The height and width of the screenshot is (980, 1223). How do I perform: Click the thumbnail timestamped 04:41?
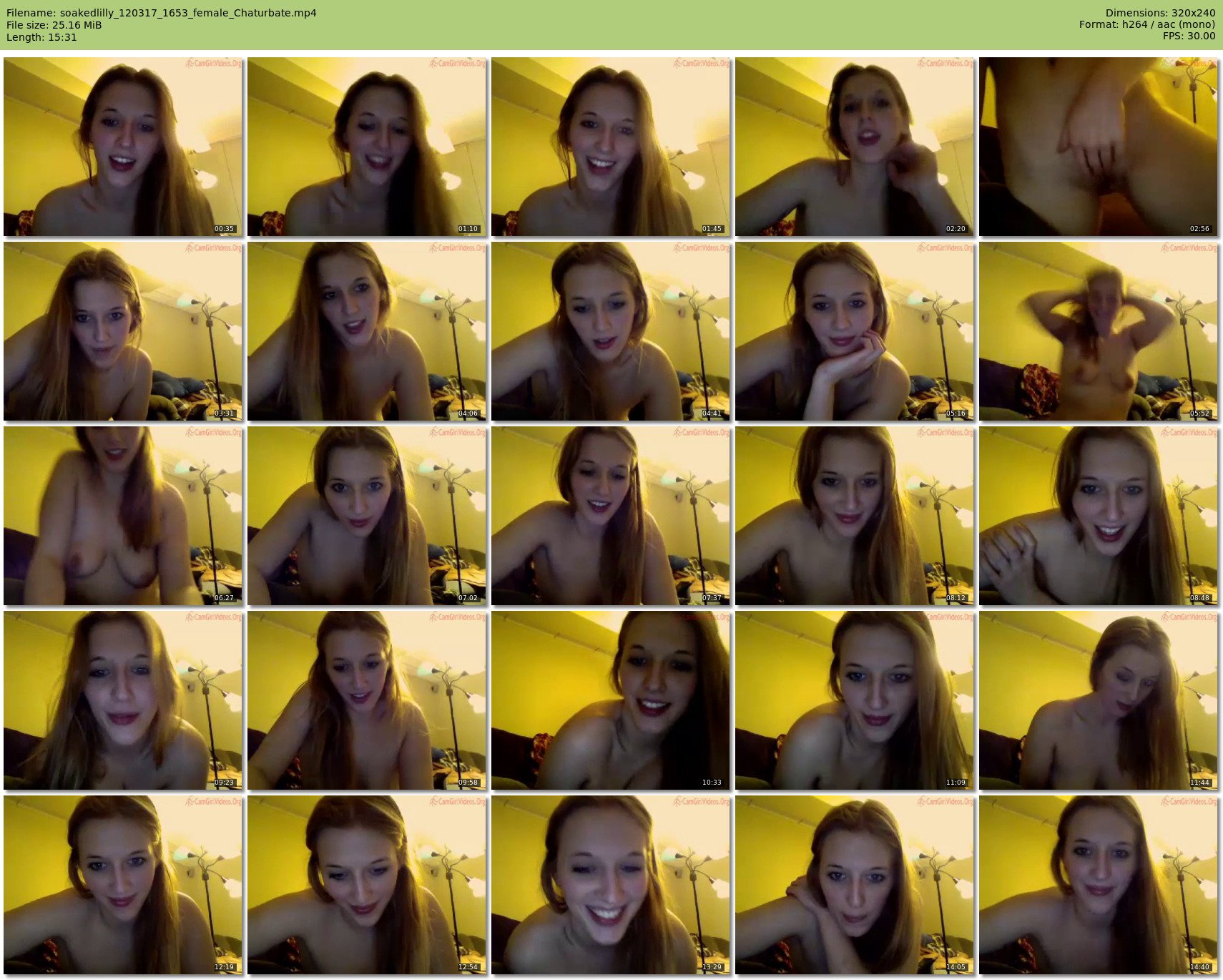click(x=611, y=331)
